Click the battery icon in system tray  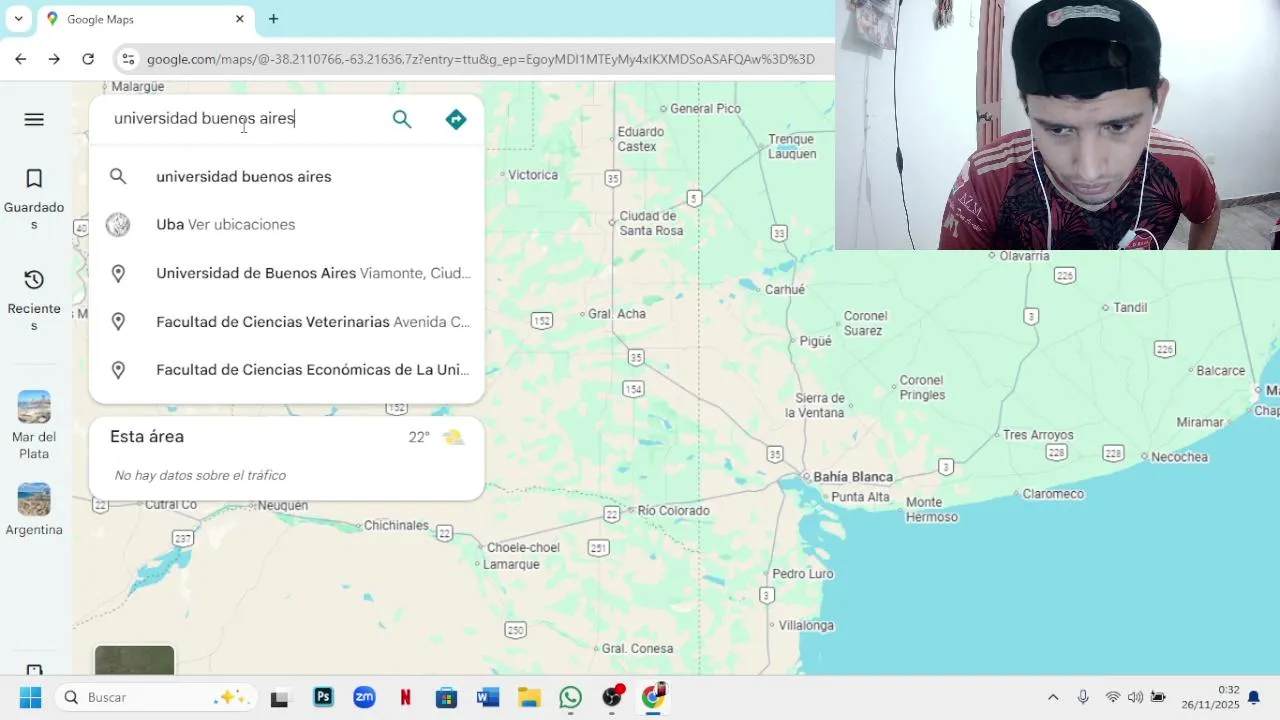[x=1159, y=697]
